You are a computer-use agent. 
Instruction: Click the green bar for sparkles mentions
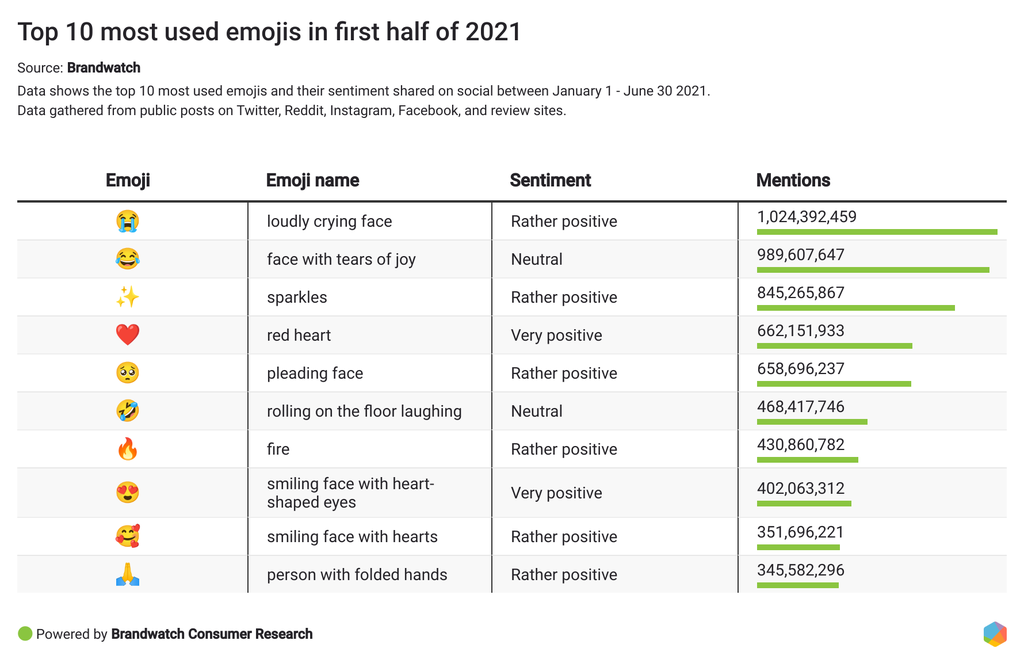[855, 308]
